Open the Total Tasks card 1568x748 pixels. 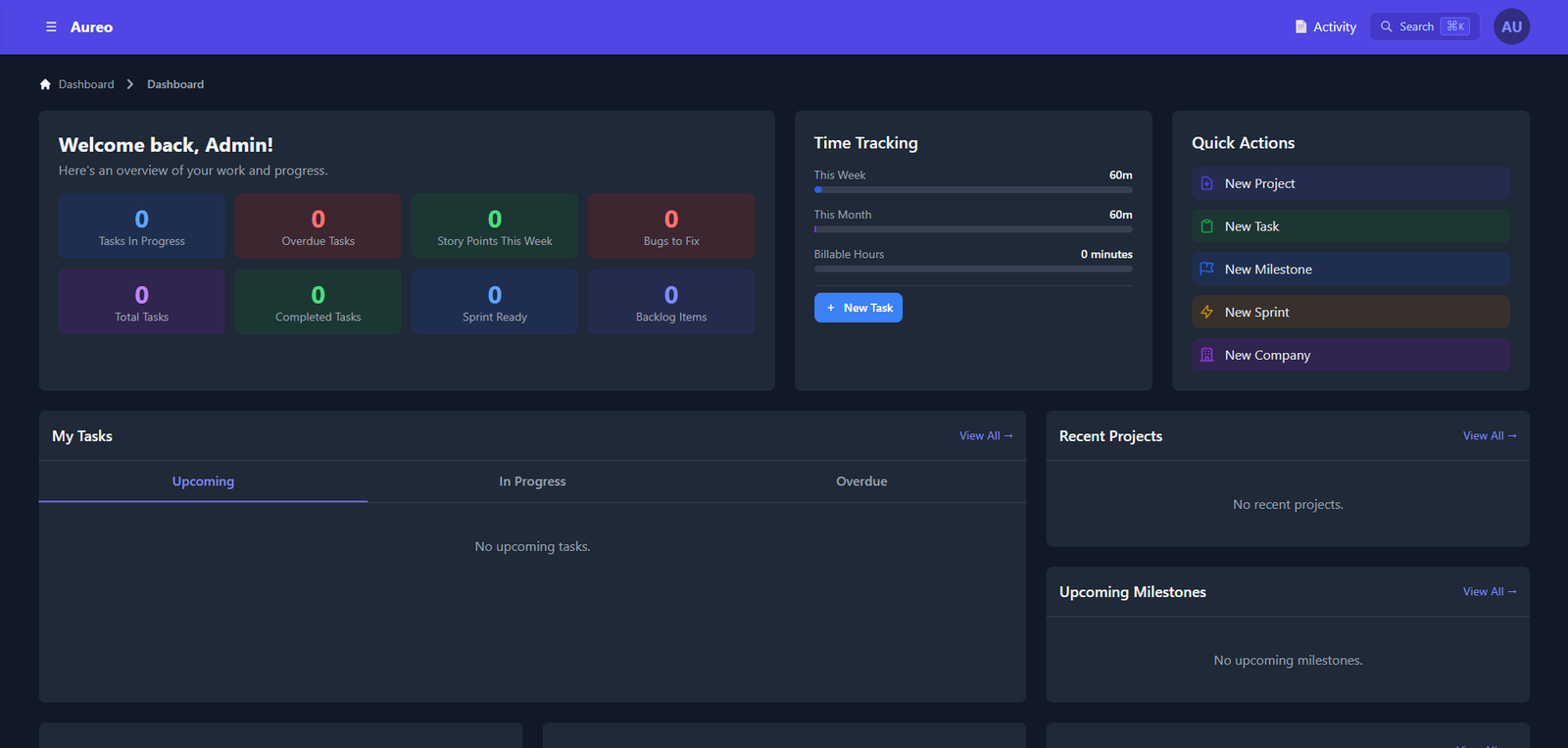click(x=142, y=302)
